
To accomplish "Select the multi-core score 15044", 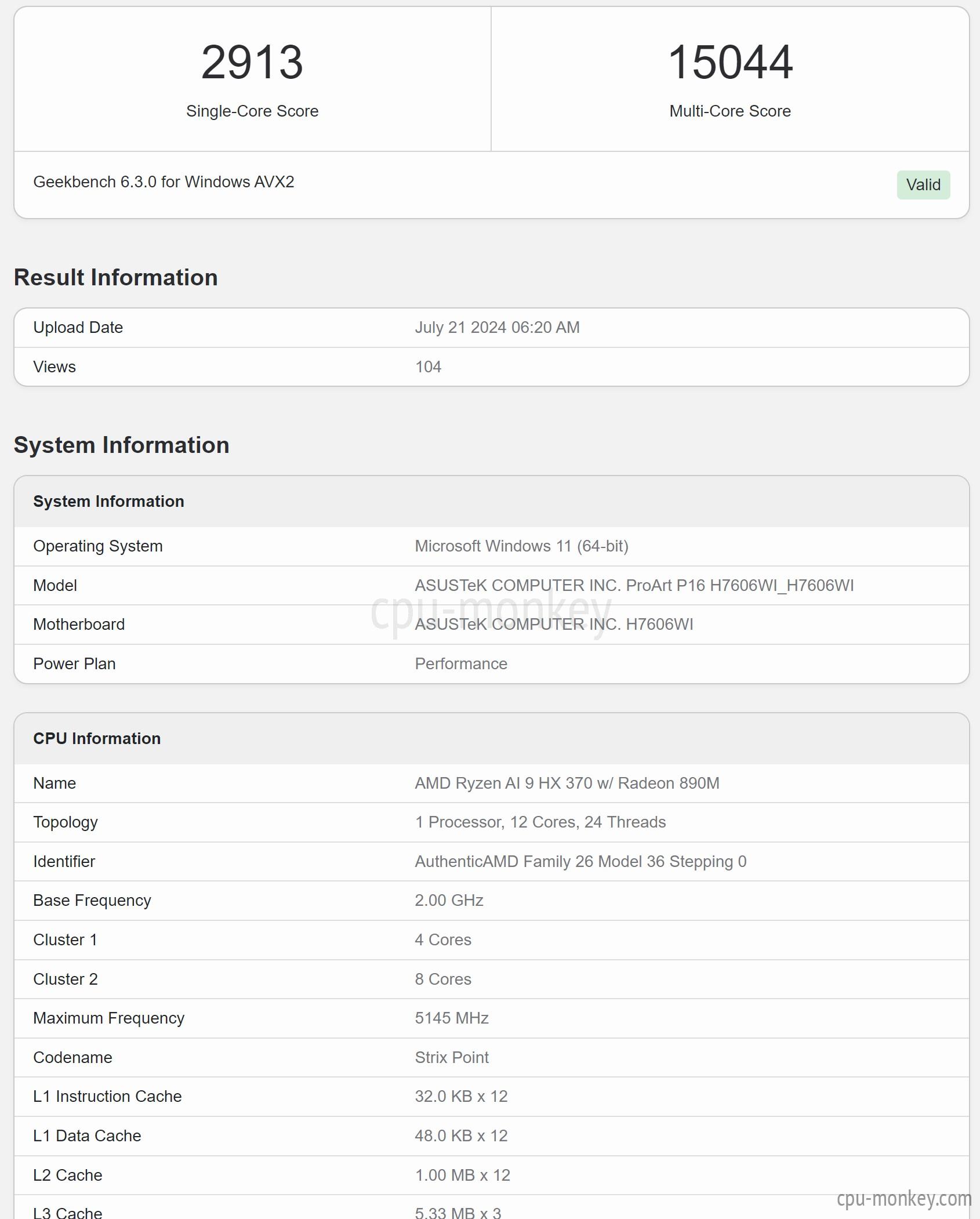I will (730, 62).
